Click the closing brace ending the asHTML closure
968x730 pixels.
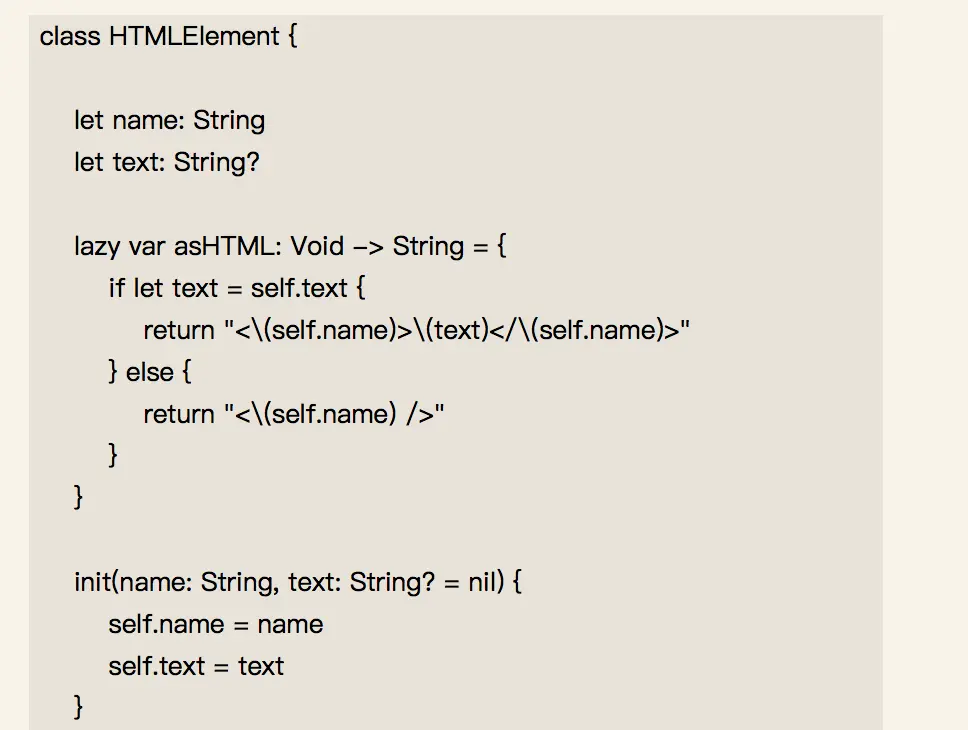(x=79, y=497)
